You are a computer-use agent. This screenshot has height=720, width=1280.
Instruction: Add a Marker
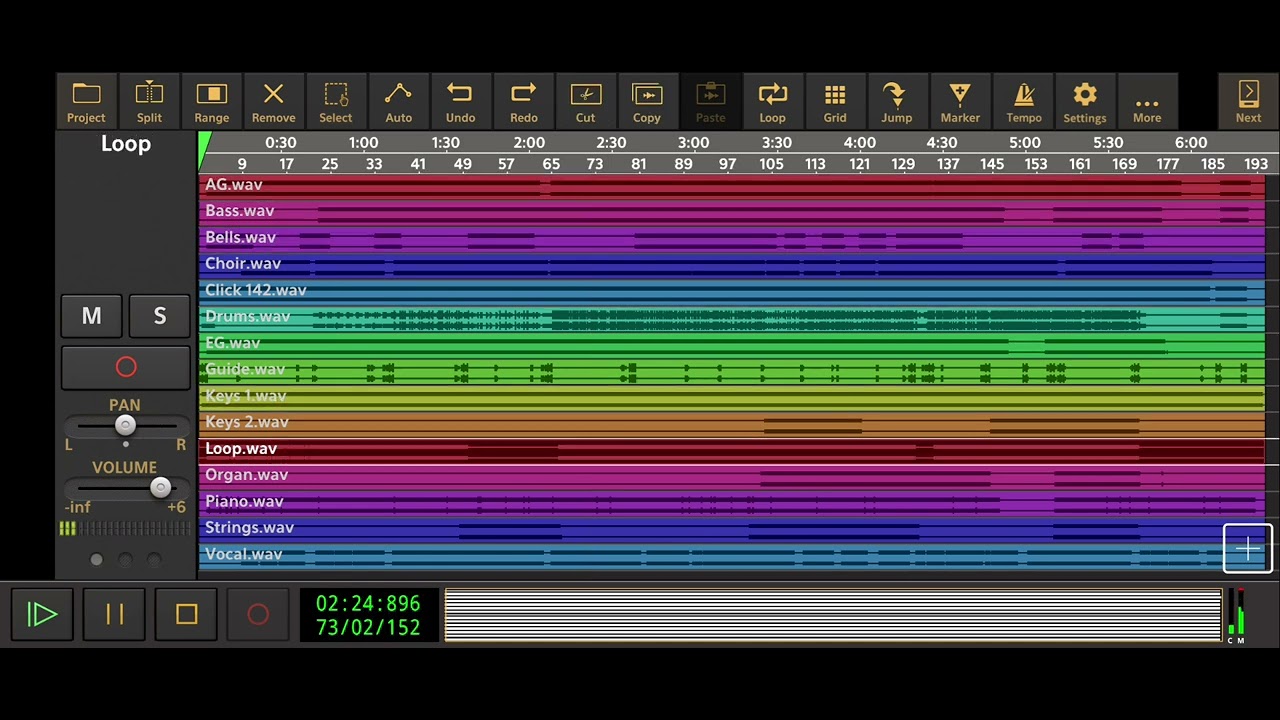point(960,102)
